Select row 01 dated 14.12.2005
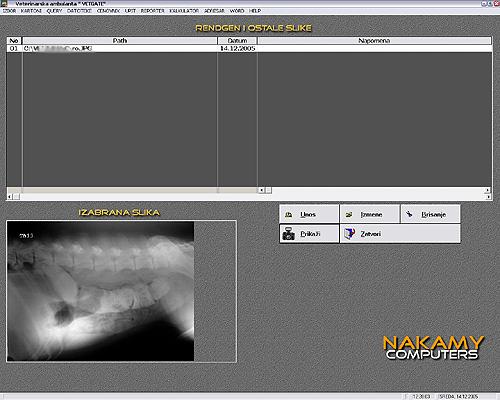500x400 pixels. point(249,49)
